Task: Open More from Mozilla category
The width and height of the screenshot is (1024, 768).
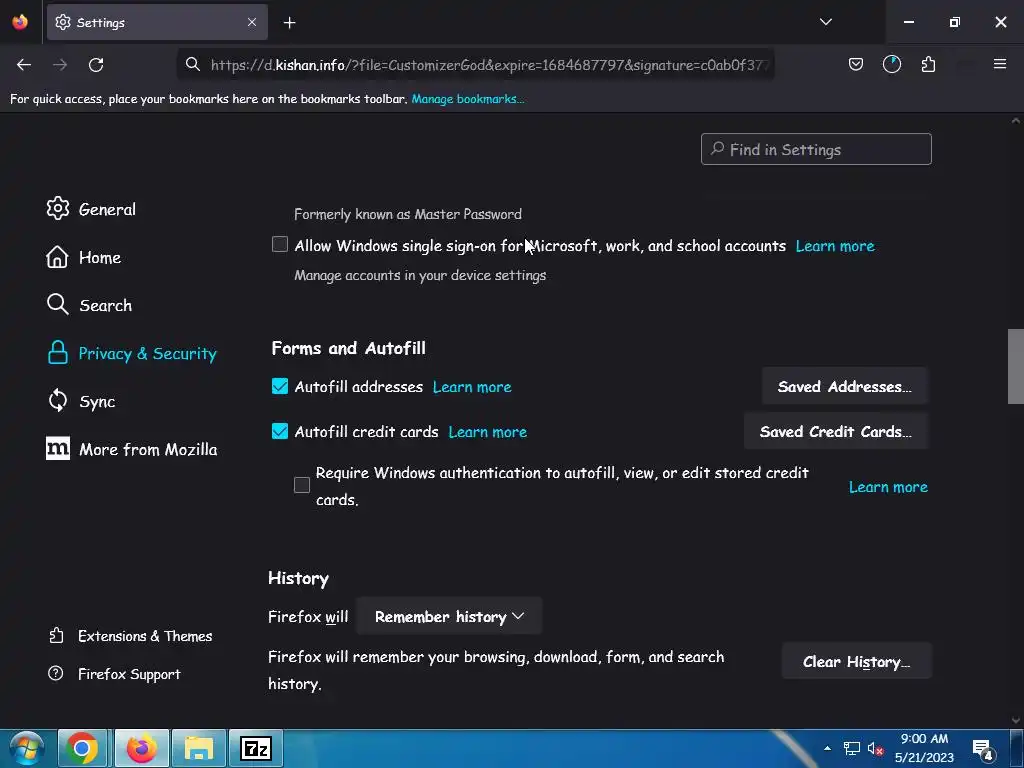Action: click(132, 449)
